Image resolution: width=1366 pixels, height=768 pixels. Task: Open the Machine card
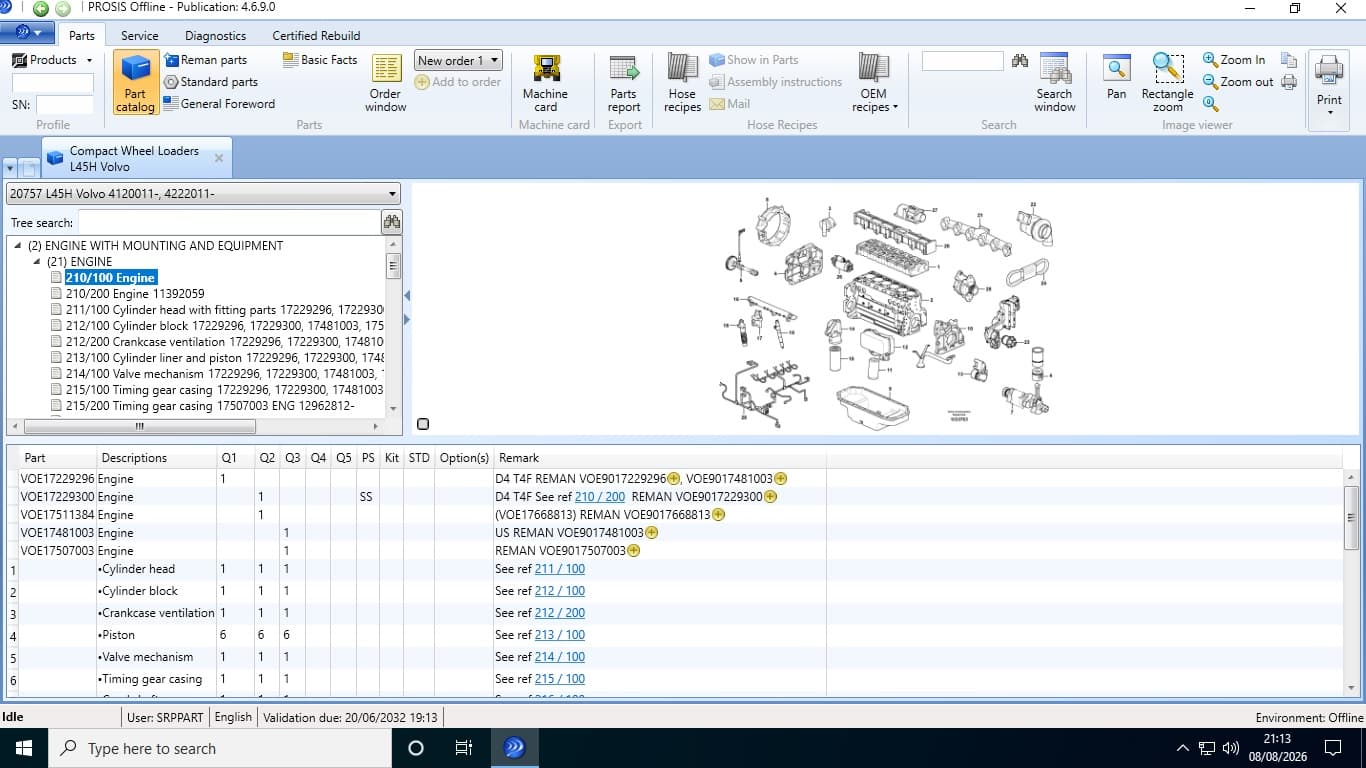tap(546, 83)
